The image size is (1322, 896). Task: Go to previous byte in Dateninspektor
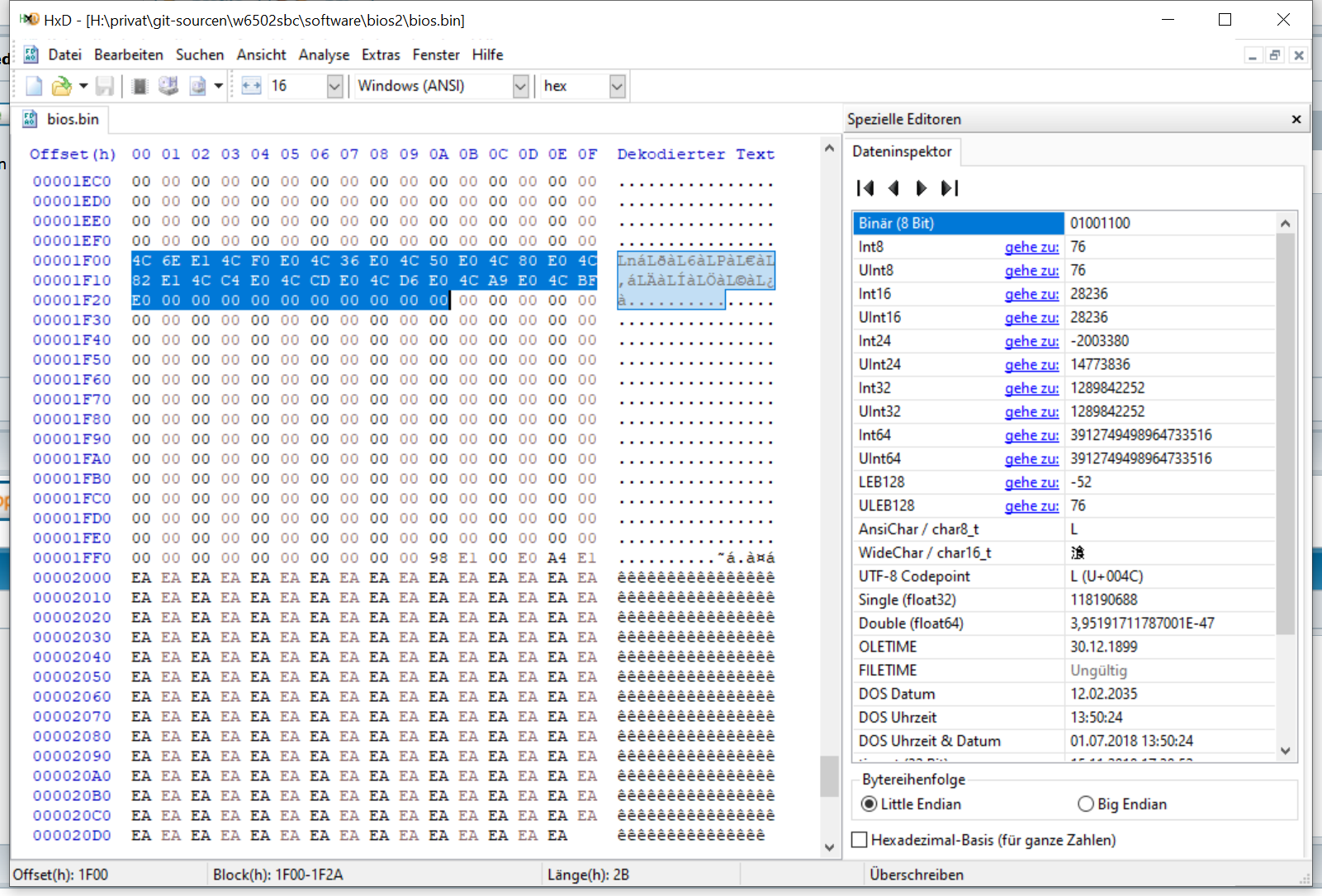pyautogui.click(x=893, y=188)
